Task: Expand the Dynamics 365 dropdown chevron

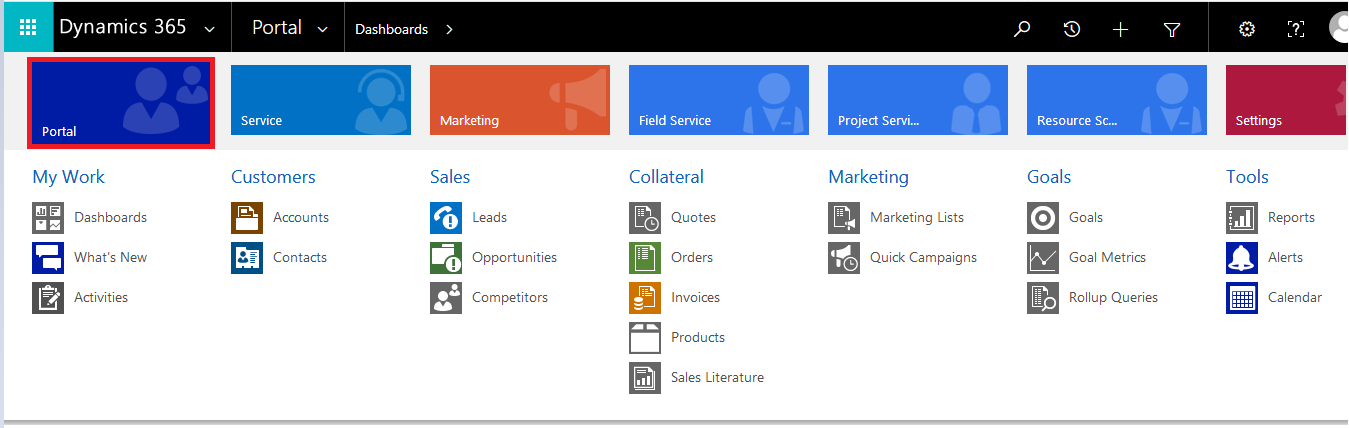Action: point(208,29)
